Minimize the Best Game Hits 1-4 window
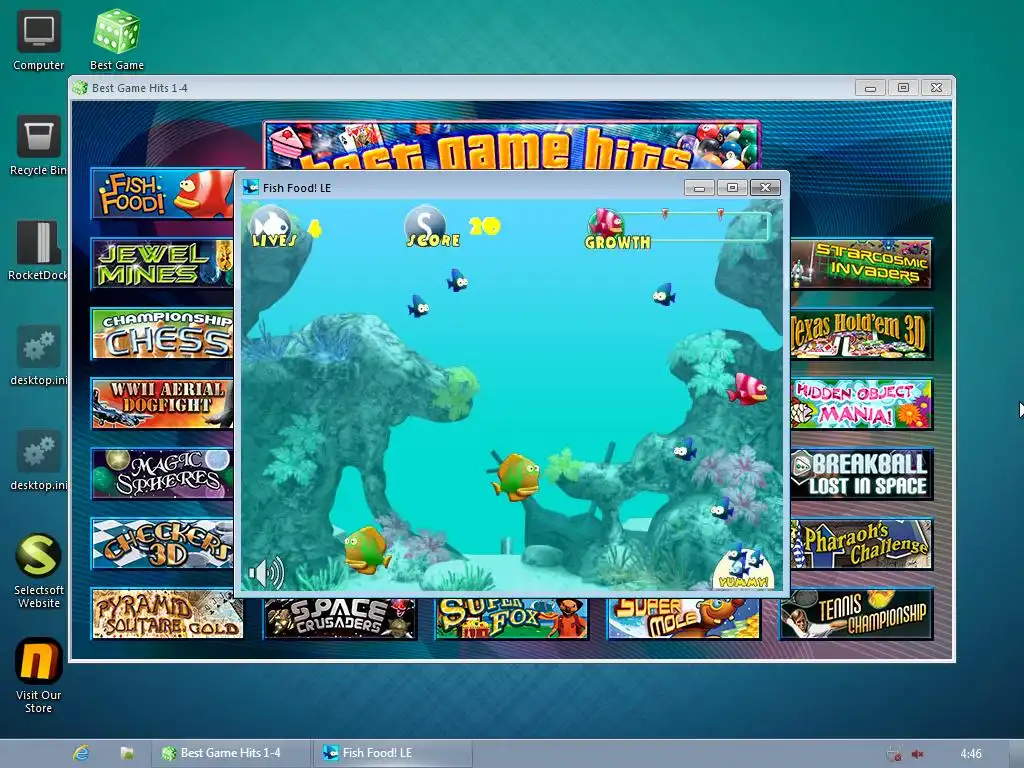Image resolution: width=1024 pixels, height=768 pixels. [871, 88]
